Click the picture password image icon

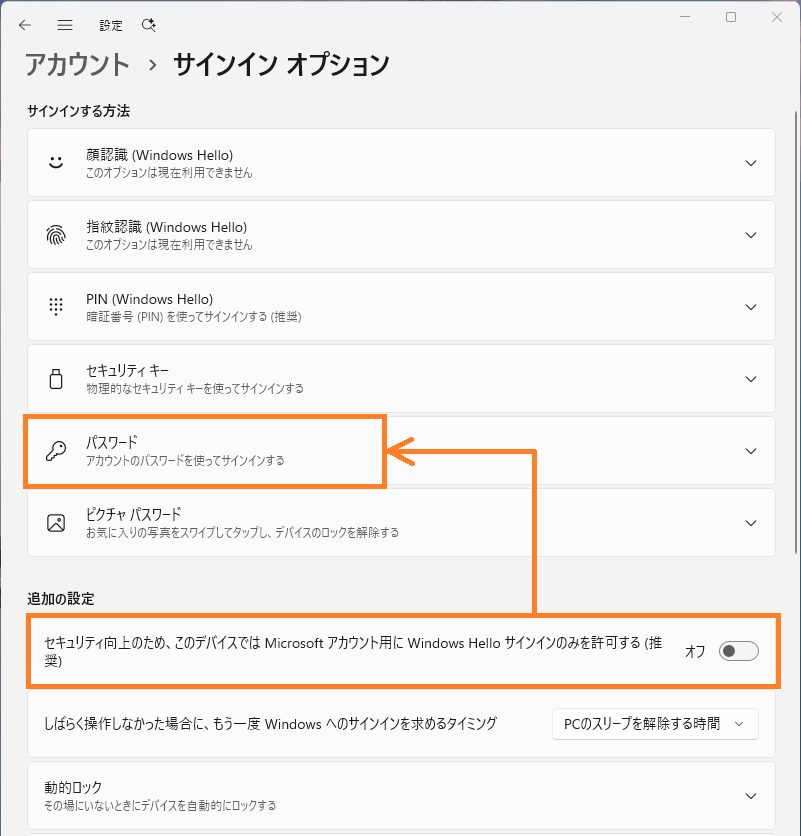click(x=56, y=523)
